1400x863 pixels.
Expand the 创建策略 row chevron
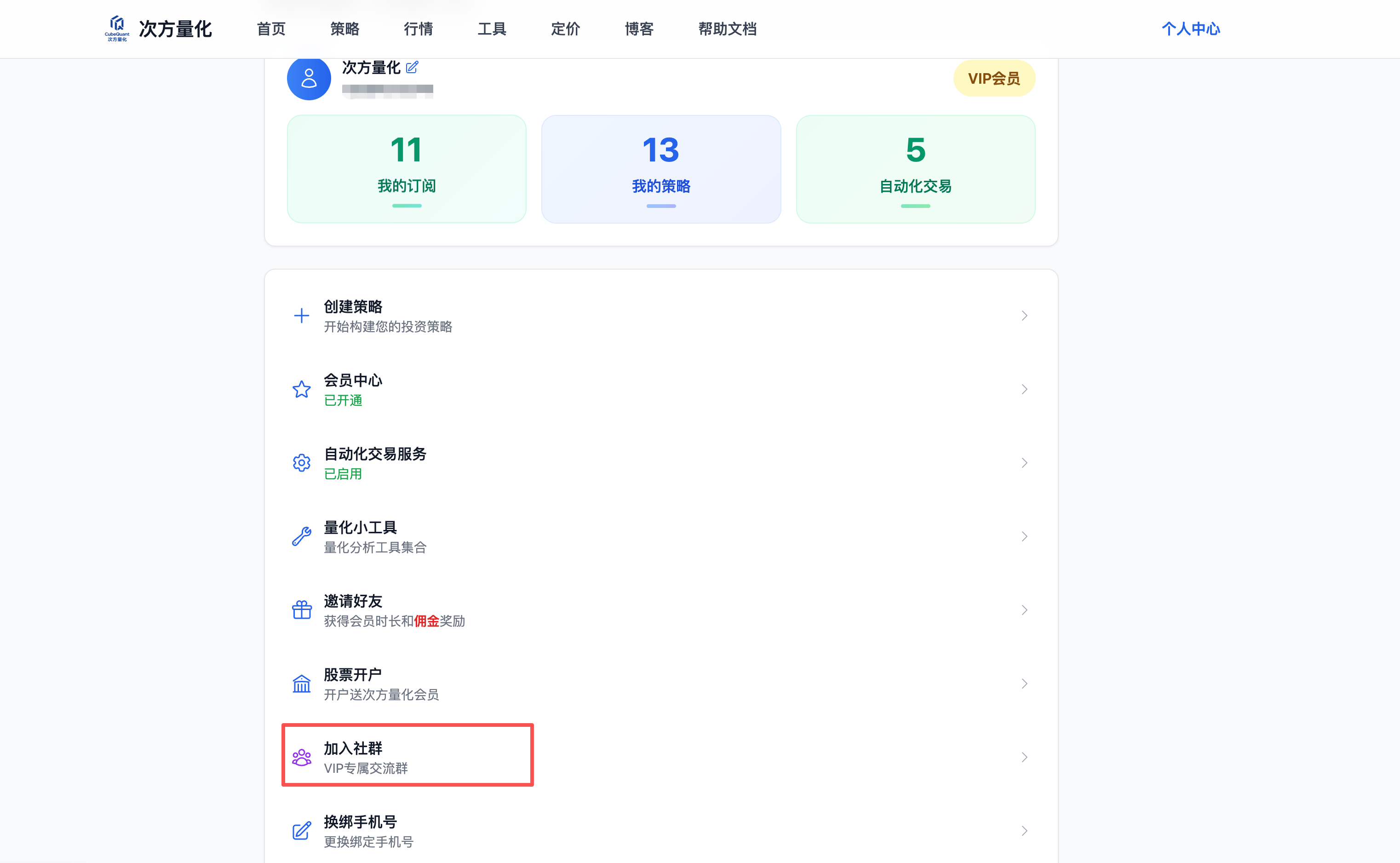pos(1024,316)
